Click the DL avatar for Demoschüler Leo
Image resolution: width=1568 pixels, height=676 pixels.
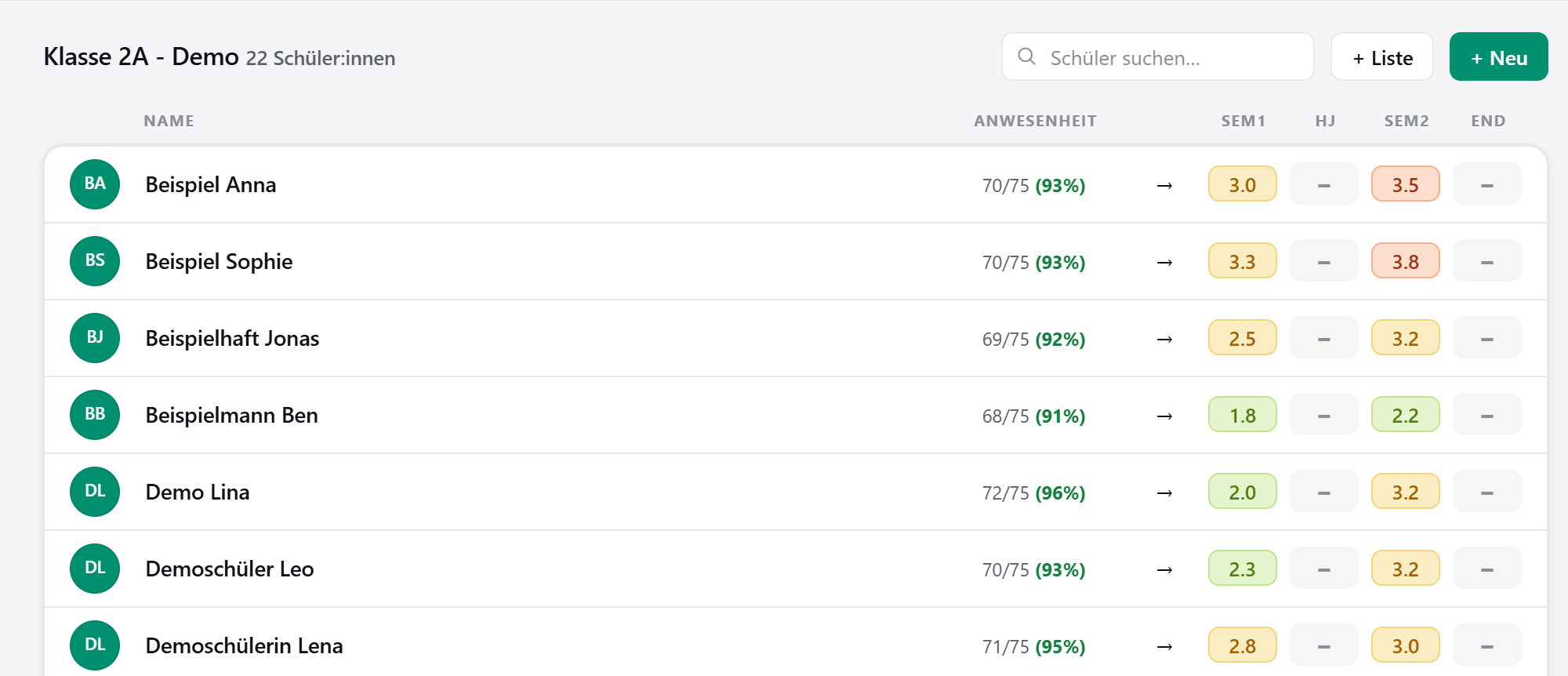[95, 569]
